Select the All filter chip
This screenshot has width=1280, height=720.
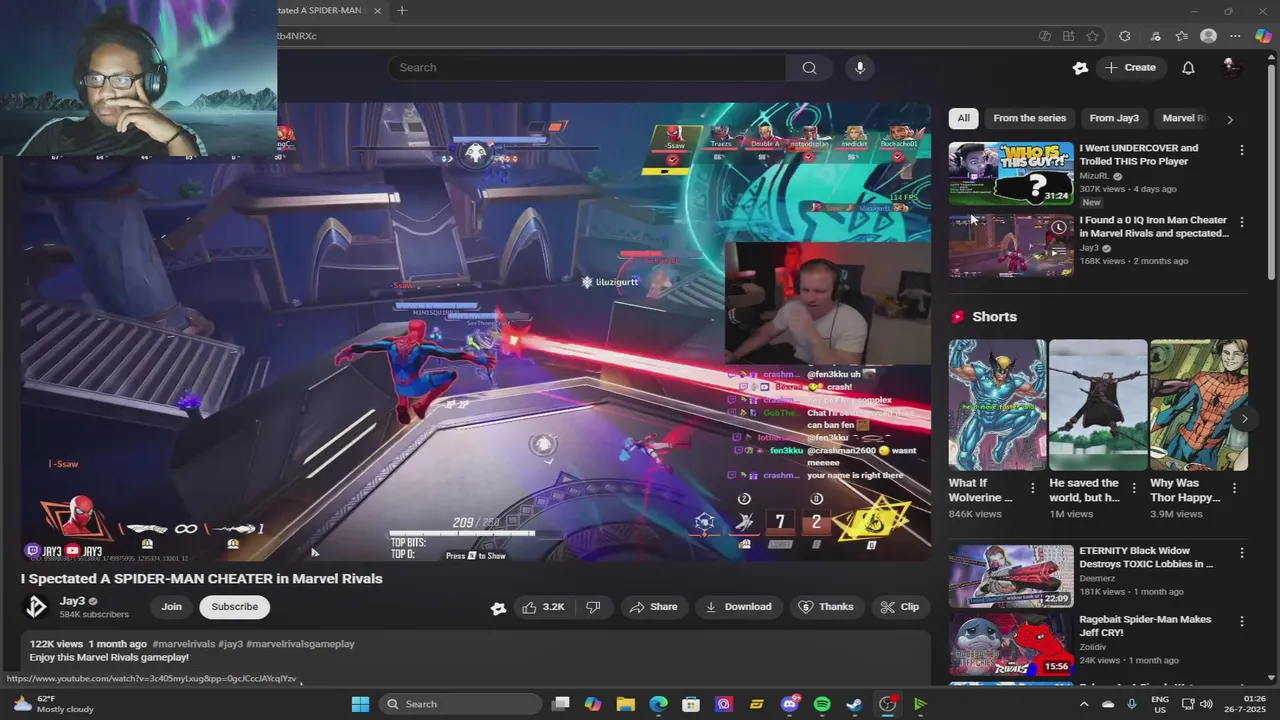[x=963, y=118]
